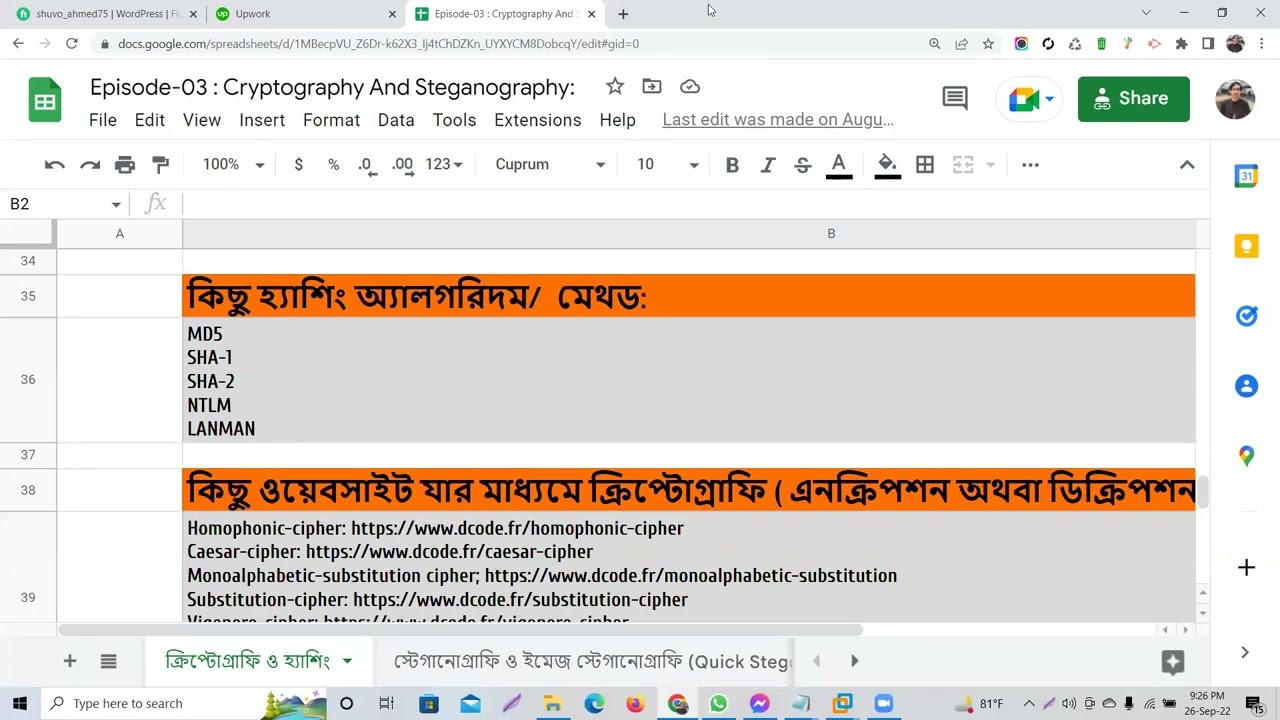Screen dimensions: 1280x720
Task: Open Google Calendar in the side panel
Action: 1246,176
